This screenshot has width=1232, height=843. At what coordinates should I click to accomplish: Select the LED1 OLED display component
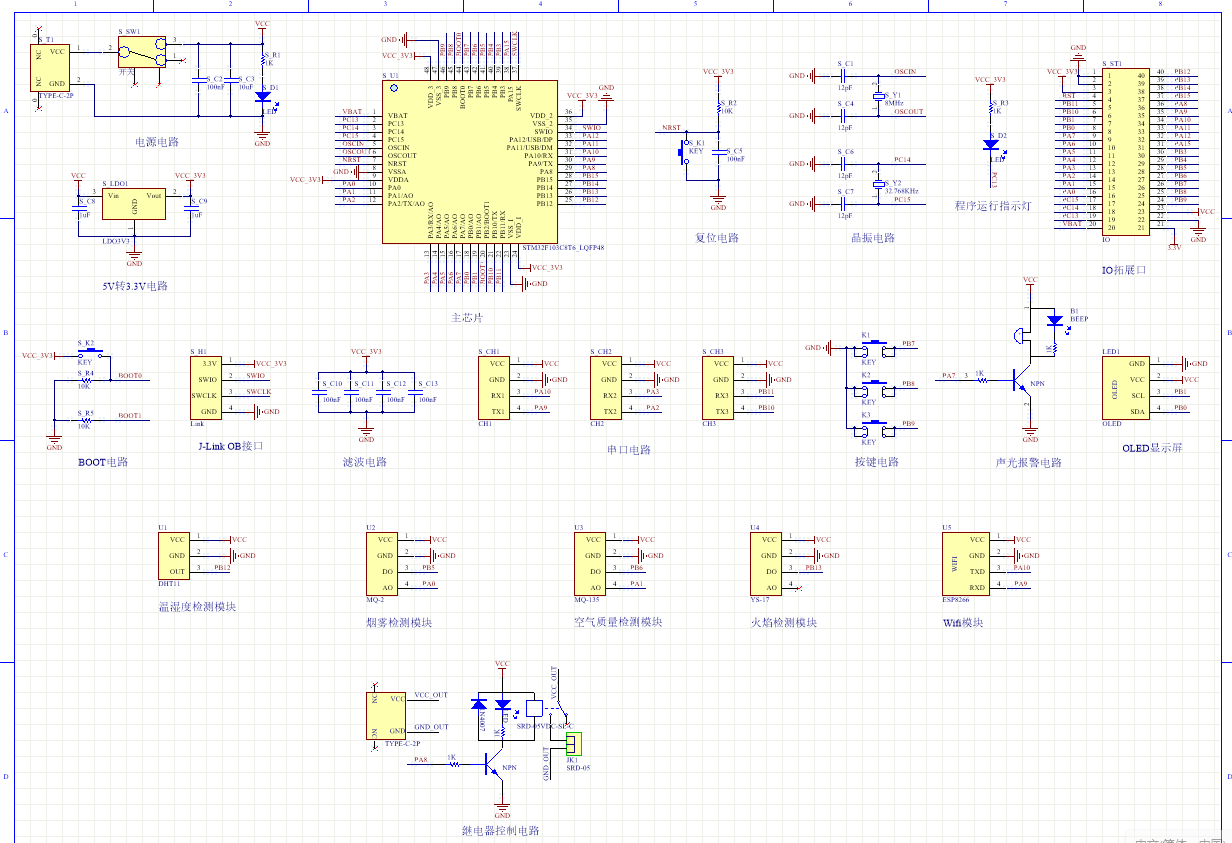pos(1124,388)
